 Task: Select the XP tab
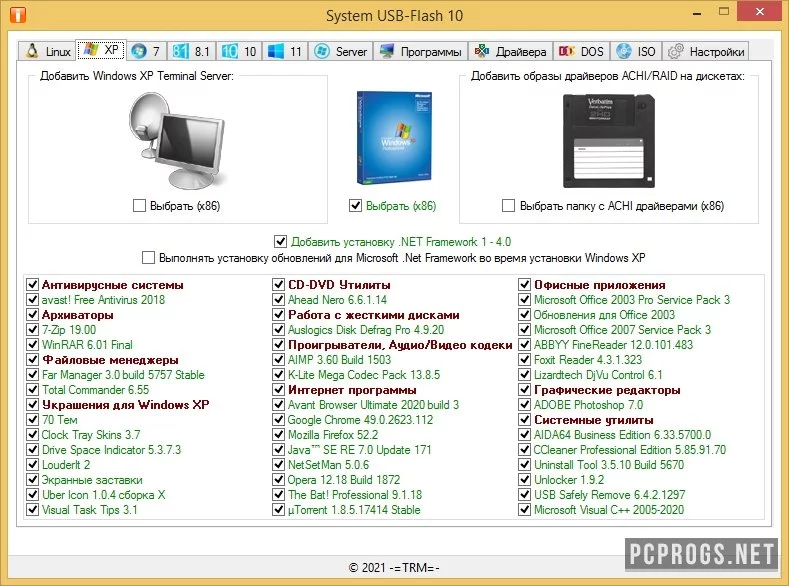101,50
